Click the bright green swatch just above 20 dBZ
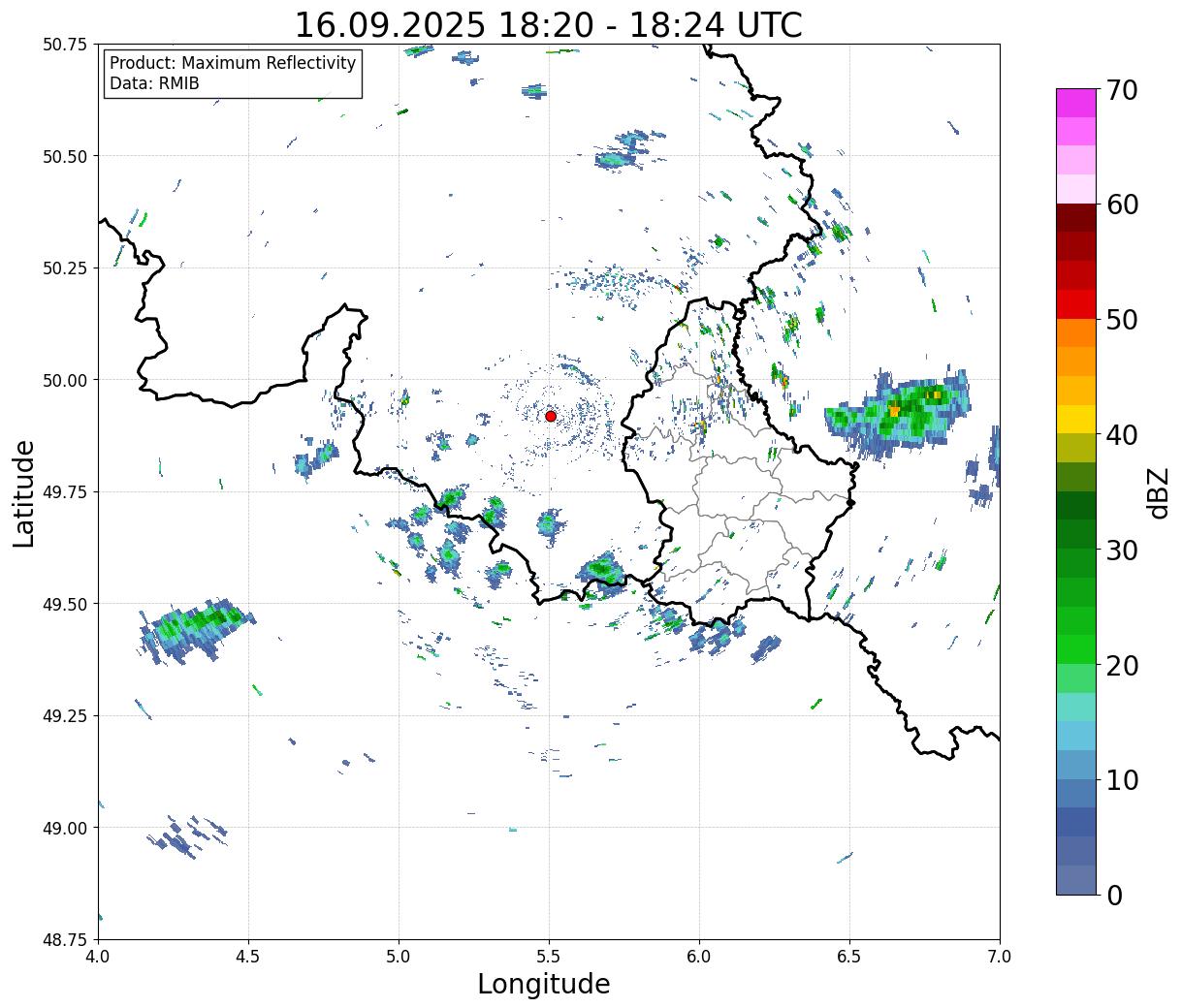 point(1076,649)
